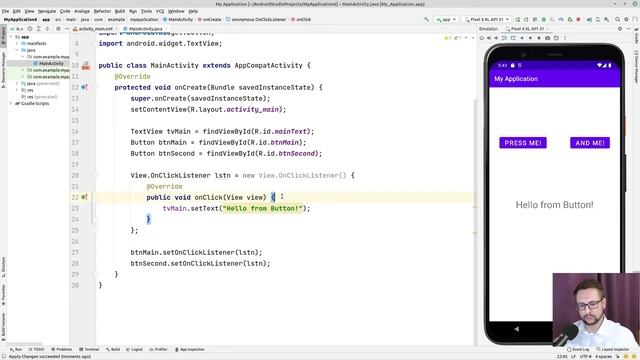Open the Build tool window at bottom
The image size is (640, 360).
point(113,349)
